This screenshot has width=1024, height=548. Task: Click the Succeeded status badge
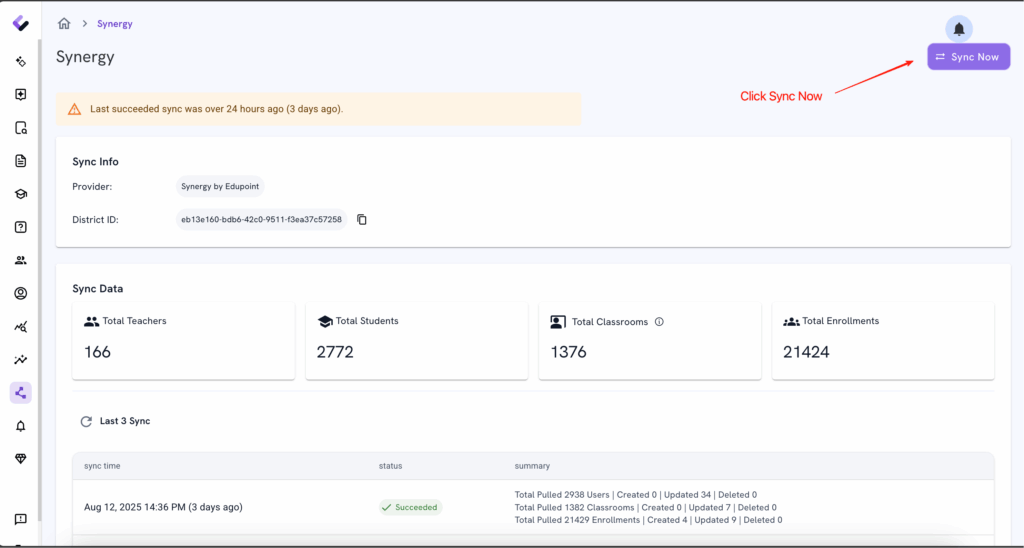tap(410, 507)
